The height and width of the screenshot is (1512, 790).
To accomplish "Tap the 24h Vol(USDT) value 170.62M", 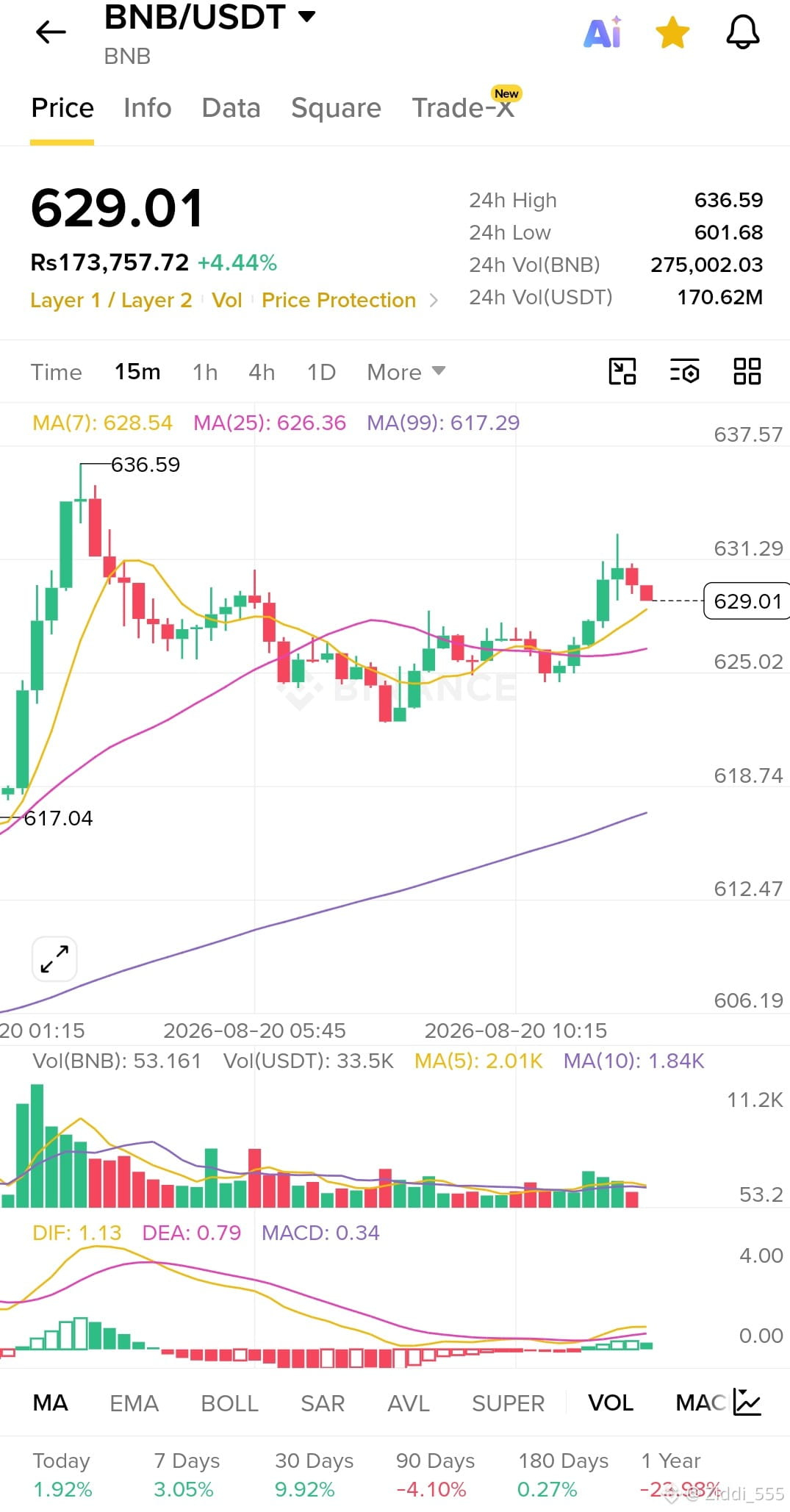I will coord(719,297).
